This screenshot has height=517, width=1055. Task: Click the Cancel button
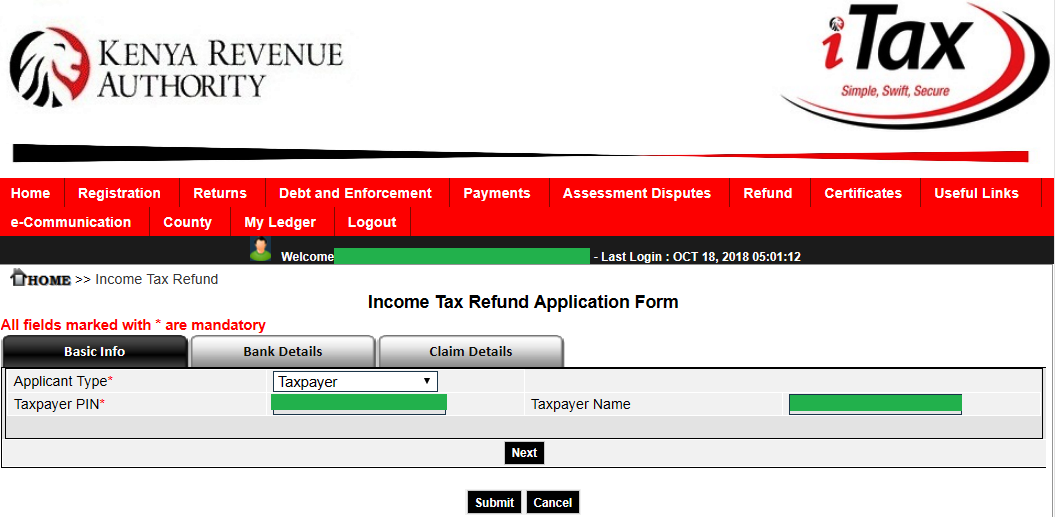552,502
